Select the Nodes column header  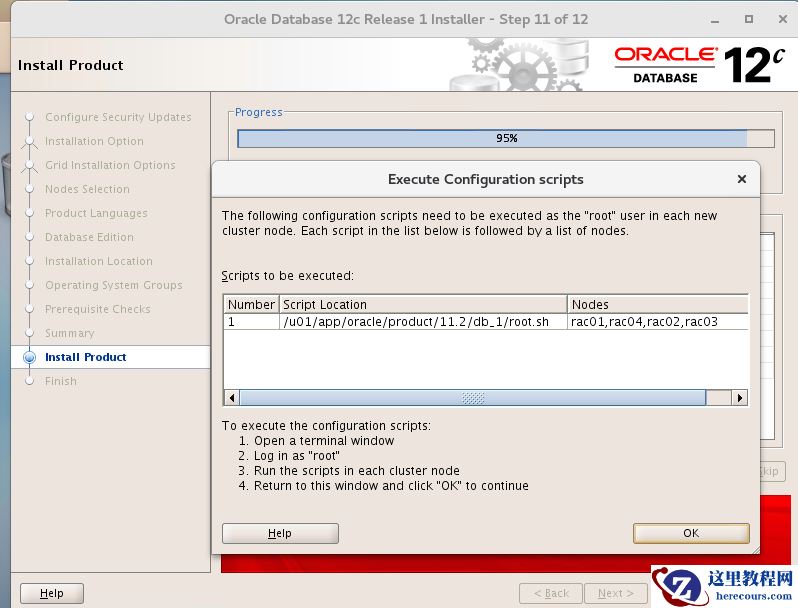tap(658, 304)
